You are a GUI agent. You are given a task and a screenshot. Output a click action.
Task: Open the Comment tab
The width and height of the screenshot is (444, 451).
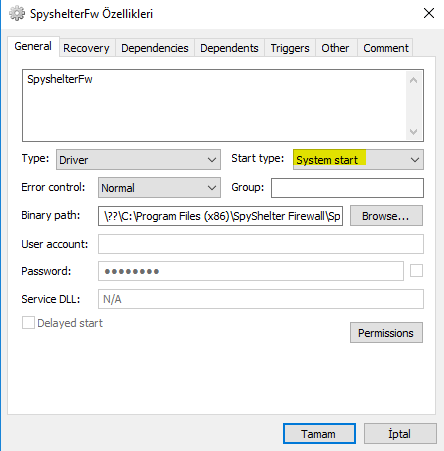point(386,48)
